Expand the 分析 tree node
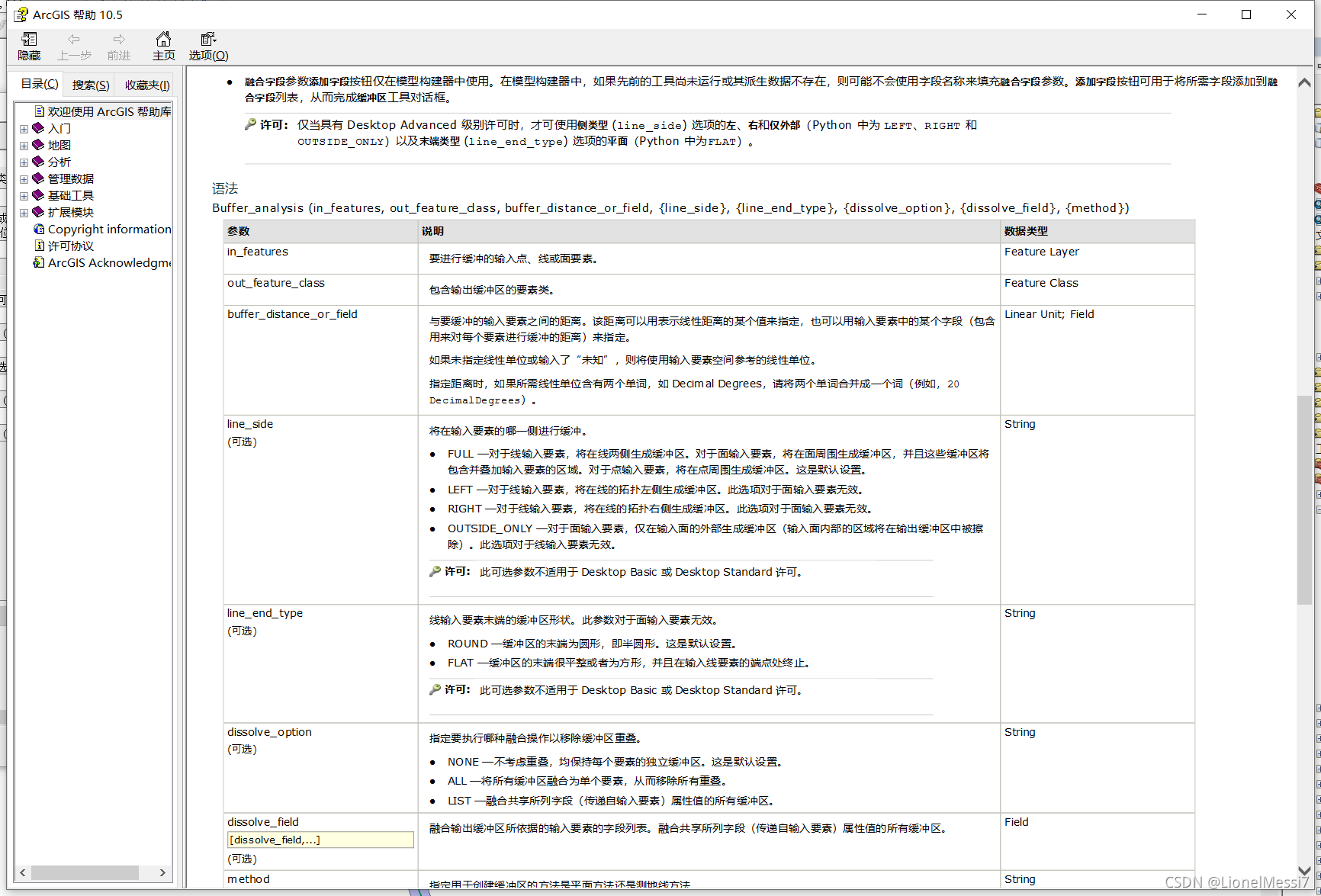The width and height of the screenshot is (1321, 896). coord(24,162)
